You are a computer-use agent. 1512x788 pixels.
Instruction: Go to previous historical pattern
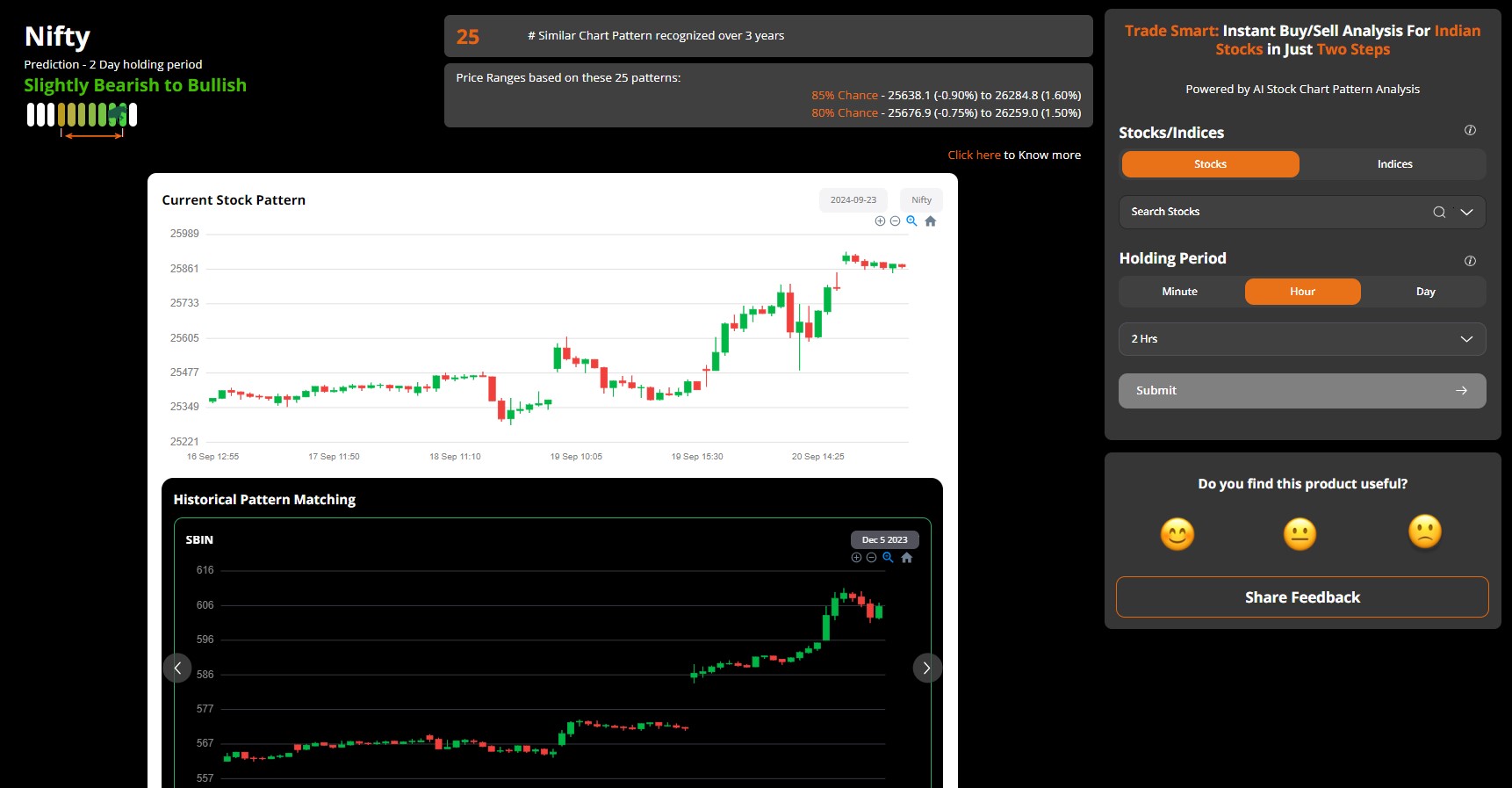177,668
